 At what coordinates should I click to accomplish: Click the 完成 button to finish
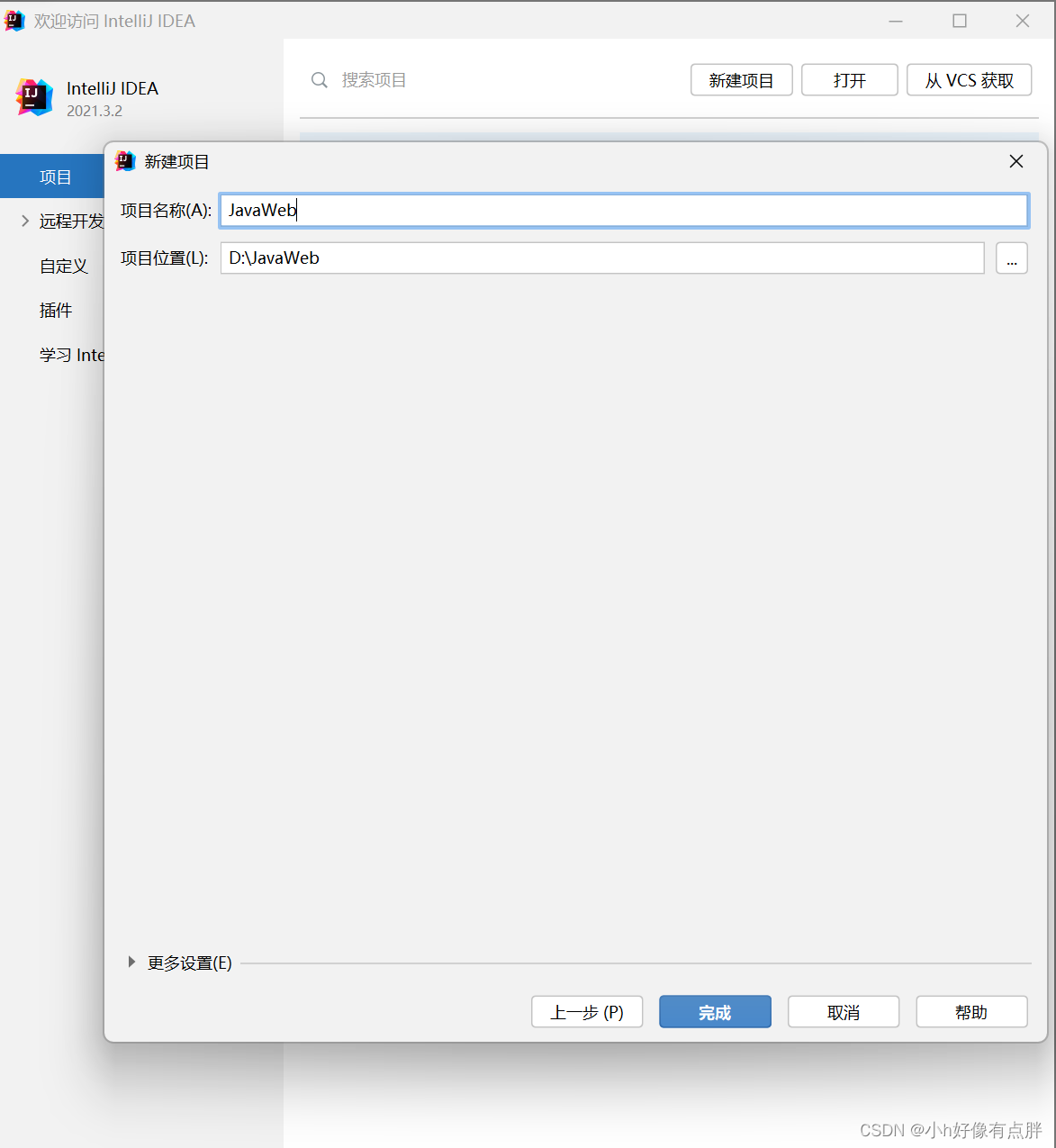[x=715, y=1011]
